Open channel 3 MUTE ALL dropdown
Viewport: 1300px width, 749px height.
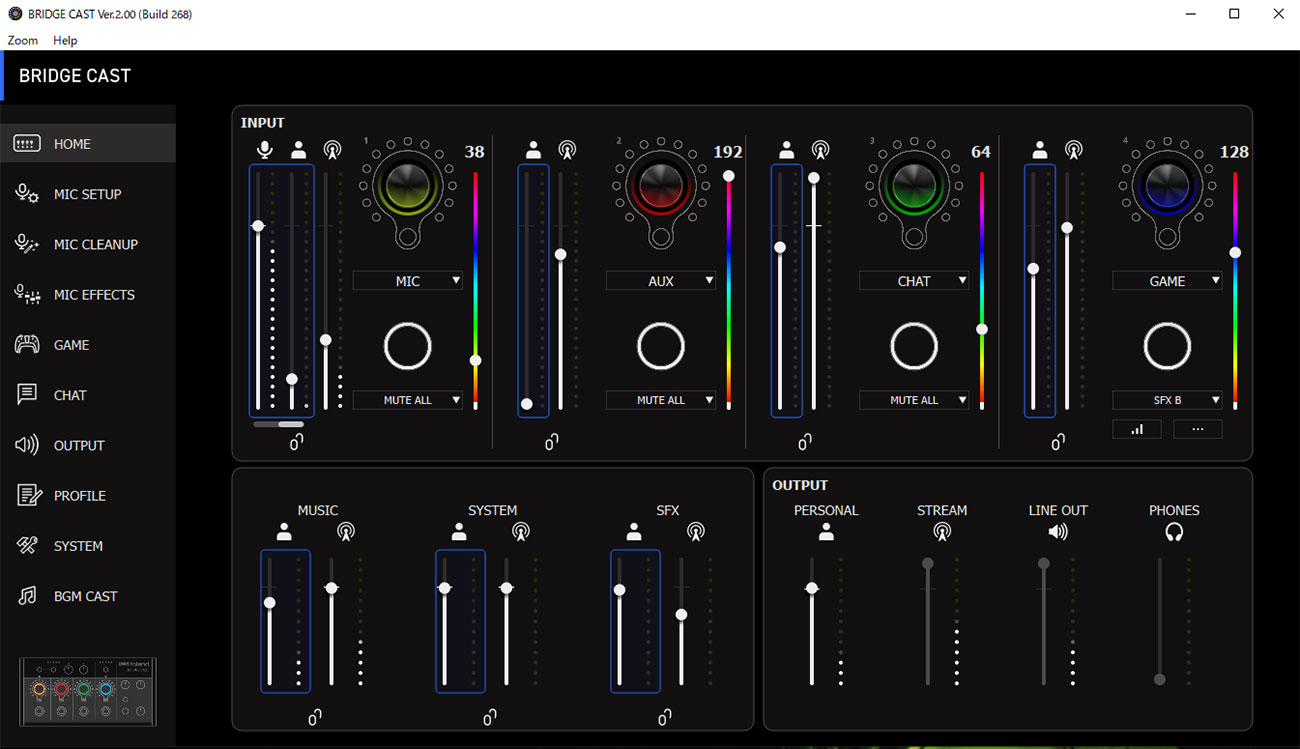(x=914, y=400)
